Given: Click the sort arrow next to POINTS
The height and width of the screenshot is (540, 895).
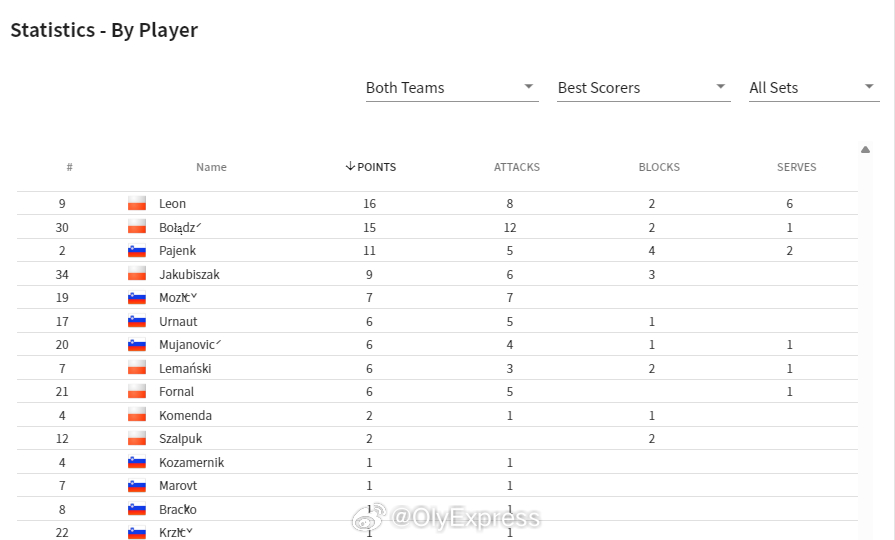Looking at the screenshot, I should pos(350,166).
